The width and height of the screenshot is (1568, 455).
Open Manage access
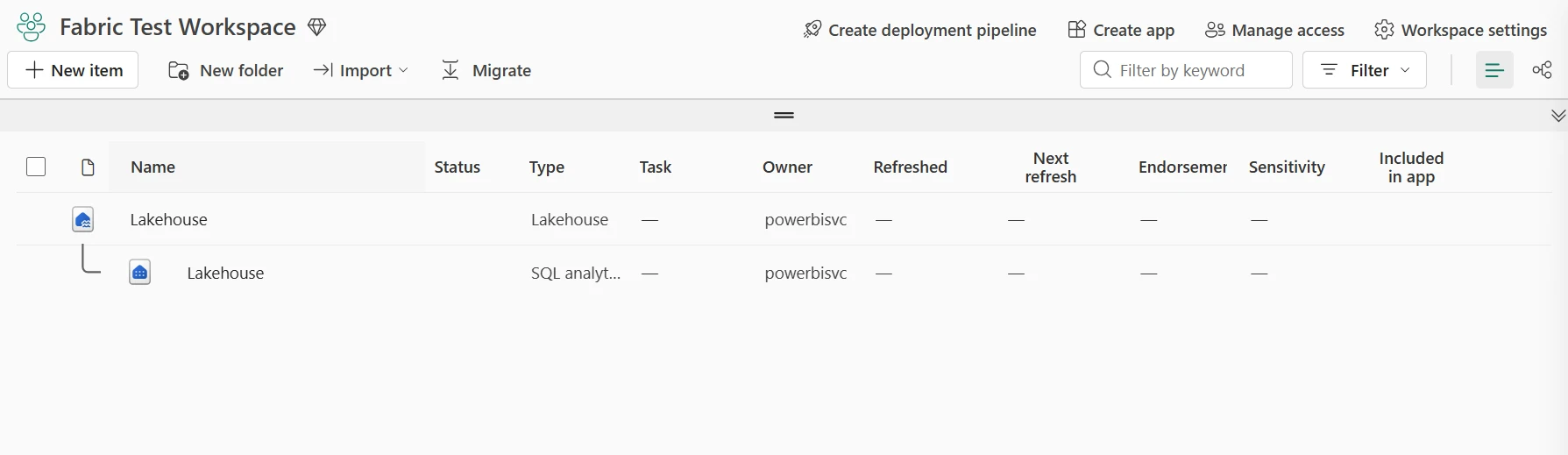point(1274,30)
